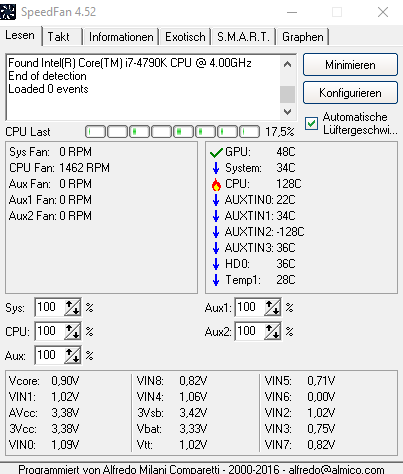Open settings with Konfigurieren button

tap(350, 93)
